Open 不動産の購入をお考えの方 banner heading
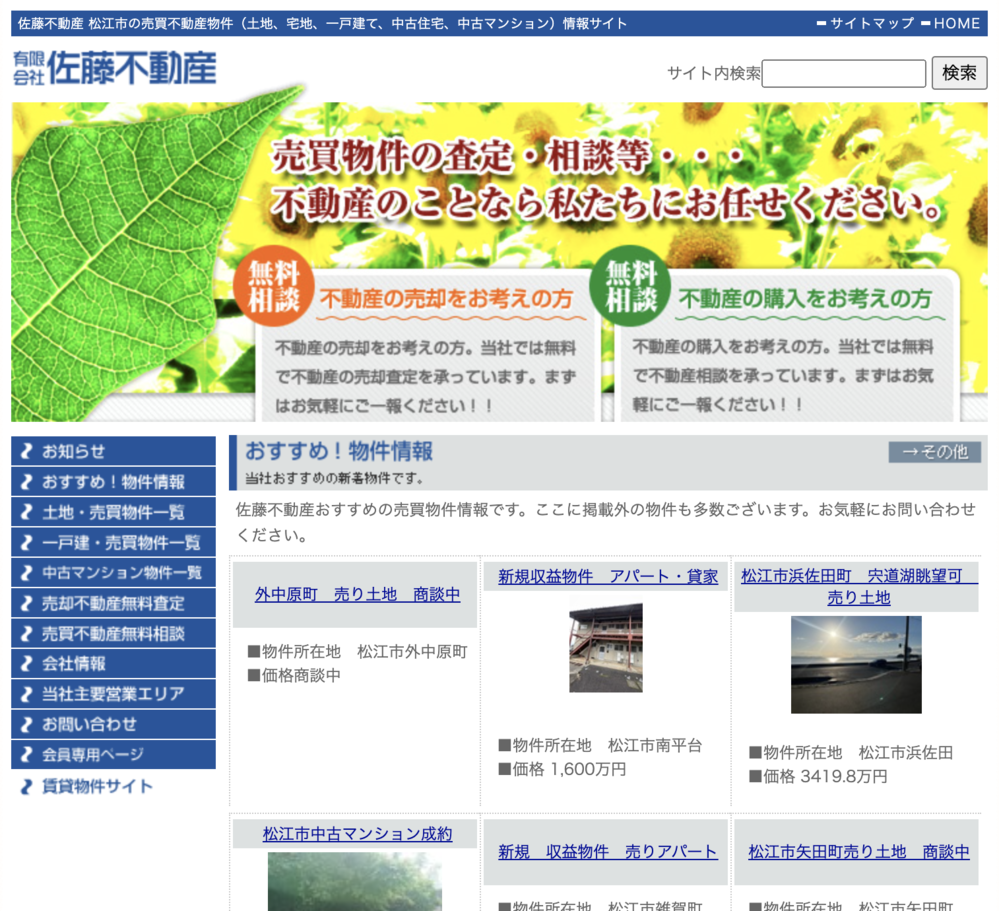Viewport: 999px width, 911px height. click(x=805, y=299)
